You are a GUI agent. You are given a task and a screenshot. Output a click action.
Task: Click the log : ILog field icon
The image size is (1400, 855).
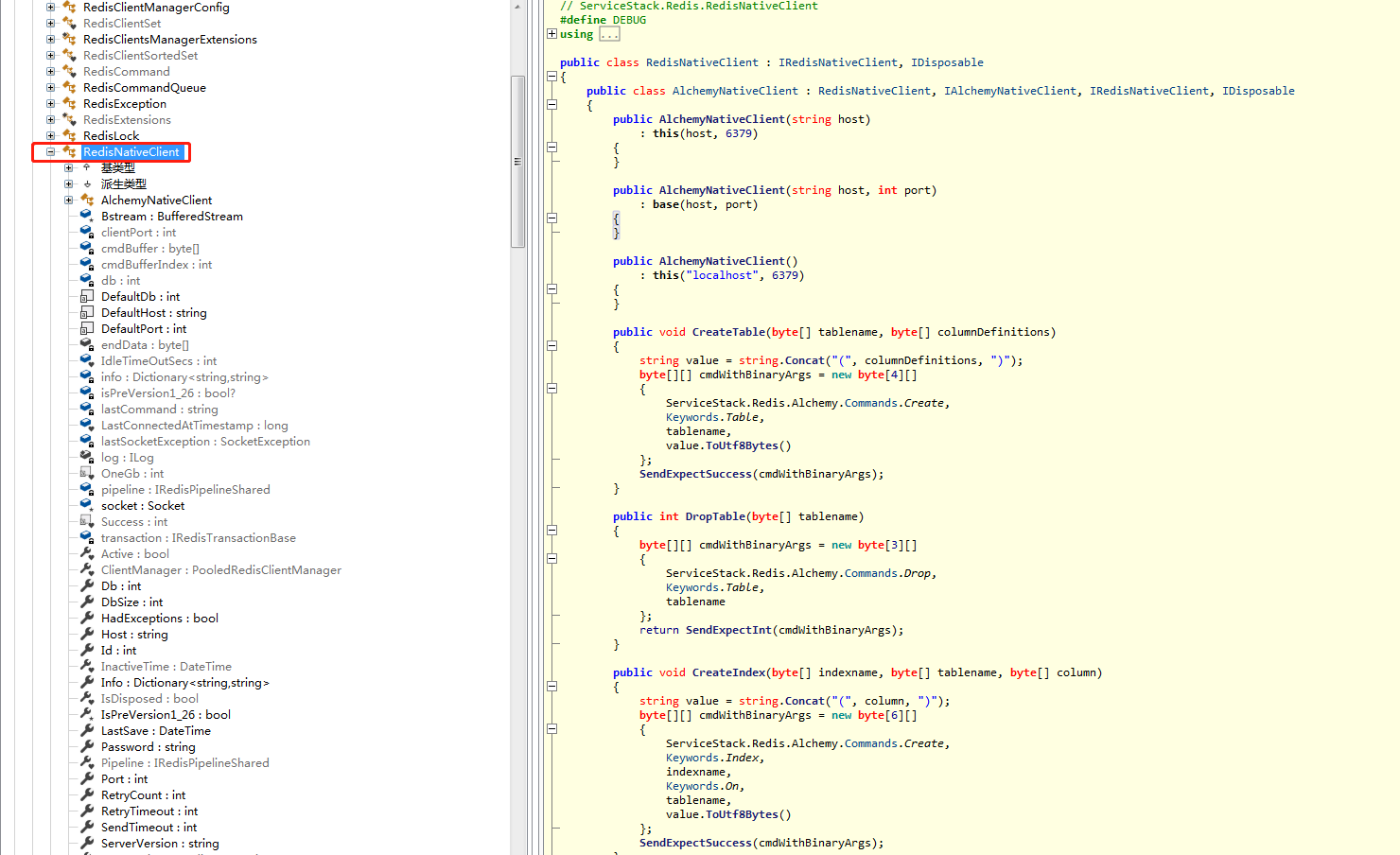[x=87, y=457]
